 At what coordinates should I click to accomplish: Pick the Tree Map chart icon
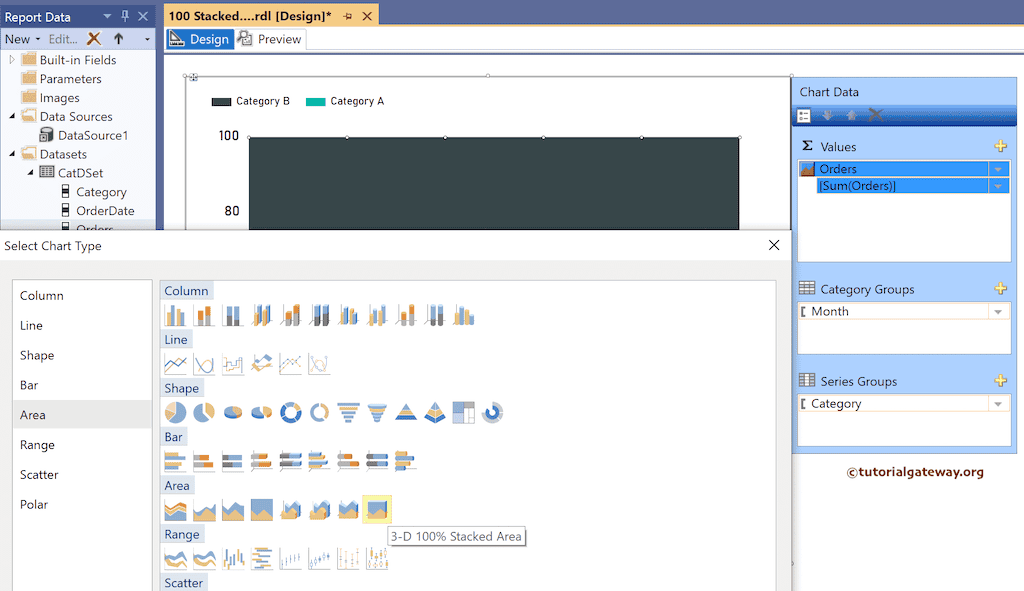click(463, 413)
